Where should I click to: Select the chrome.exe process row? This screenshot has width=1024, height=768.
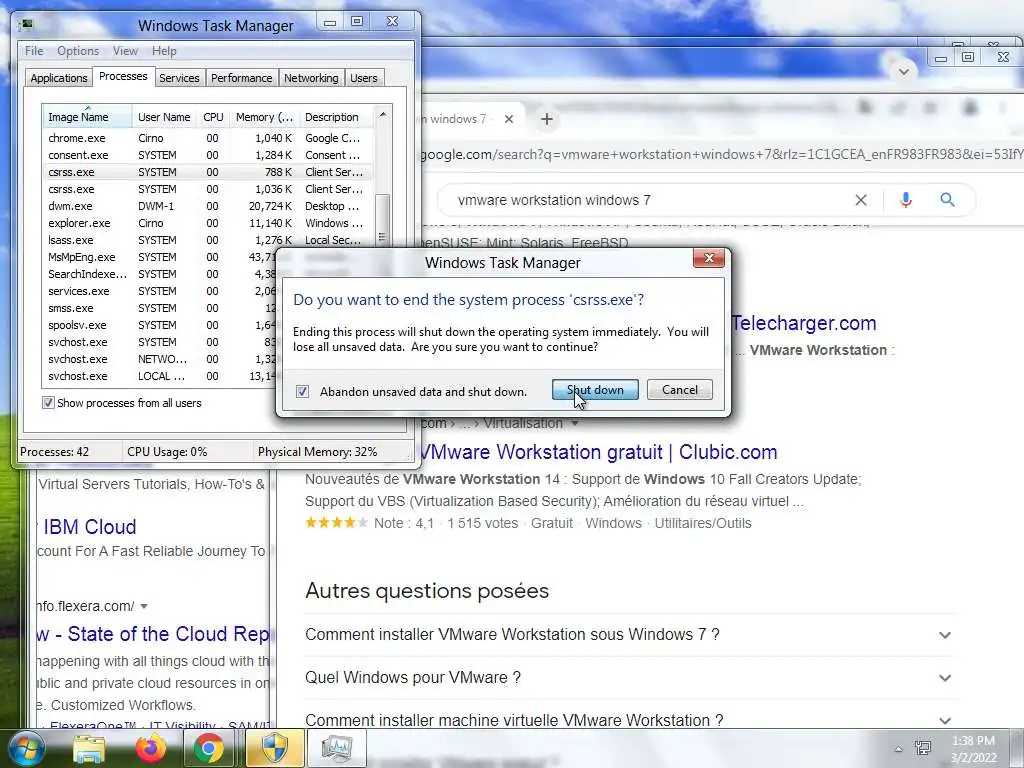click(208, 138)
